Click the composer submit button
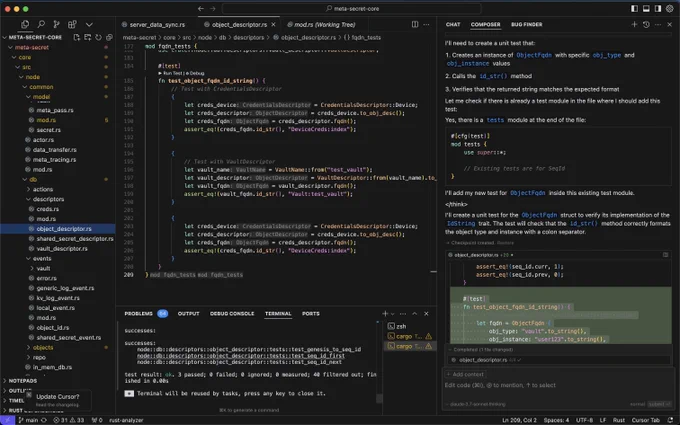 (x=659, y=404)
